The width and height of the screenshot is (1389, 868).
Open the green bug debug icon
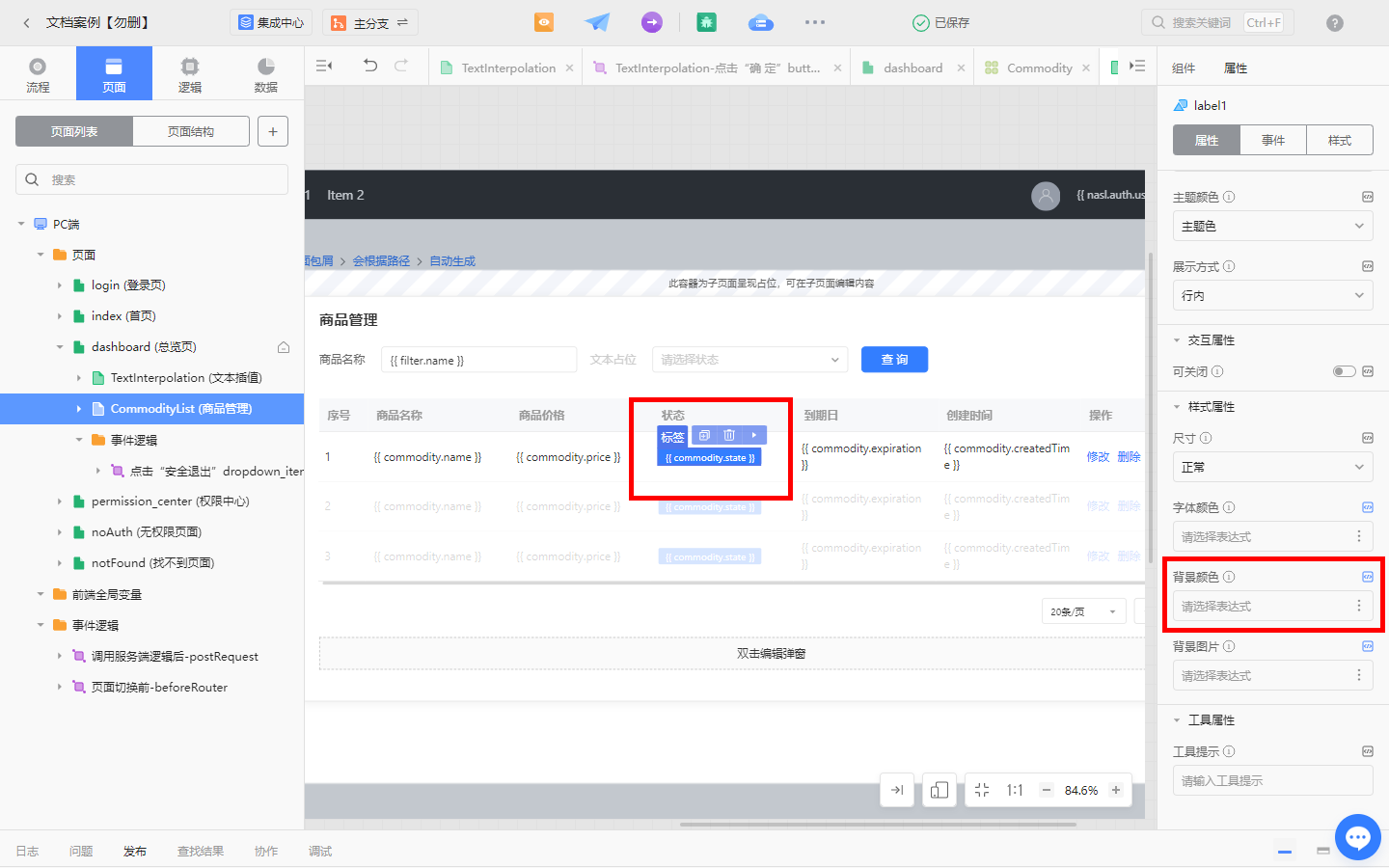[x=706, y=20]
